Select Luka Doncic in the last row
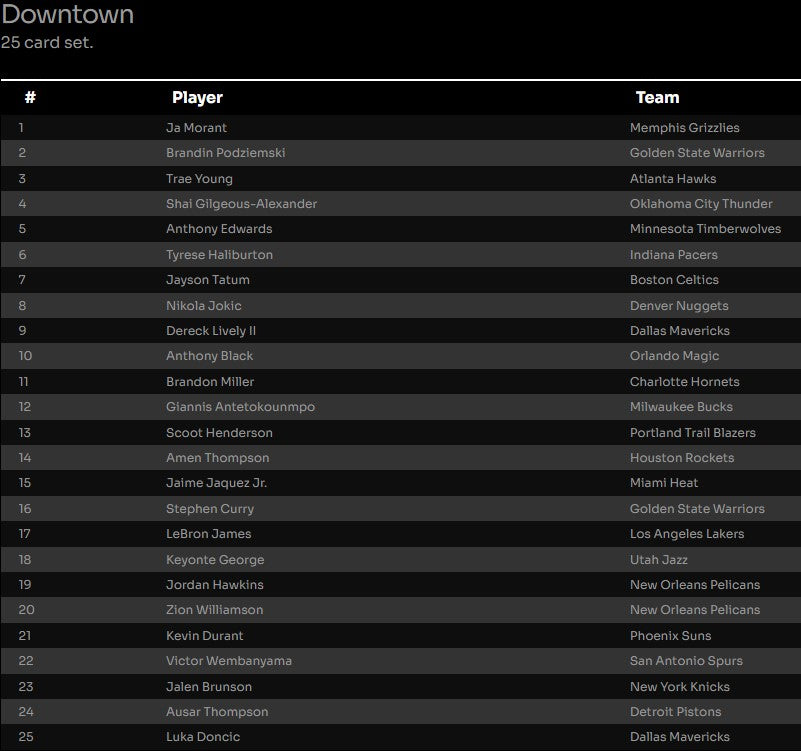 pyautogui.click(x=203, y=737)
